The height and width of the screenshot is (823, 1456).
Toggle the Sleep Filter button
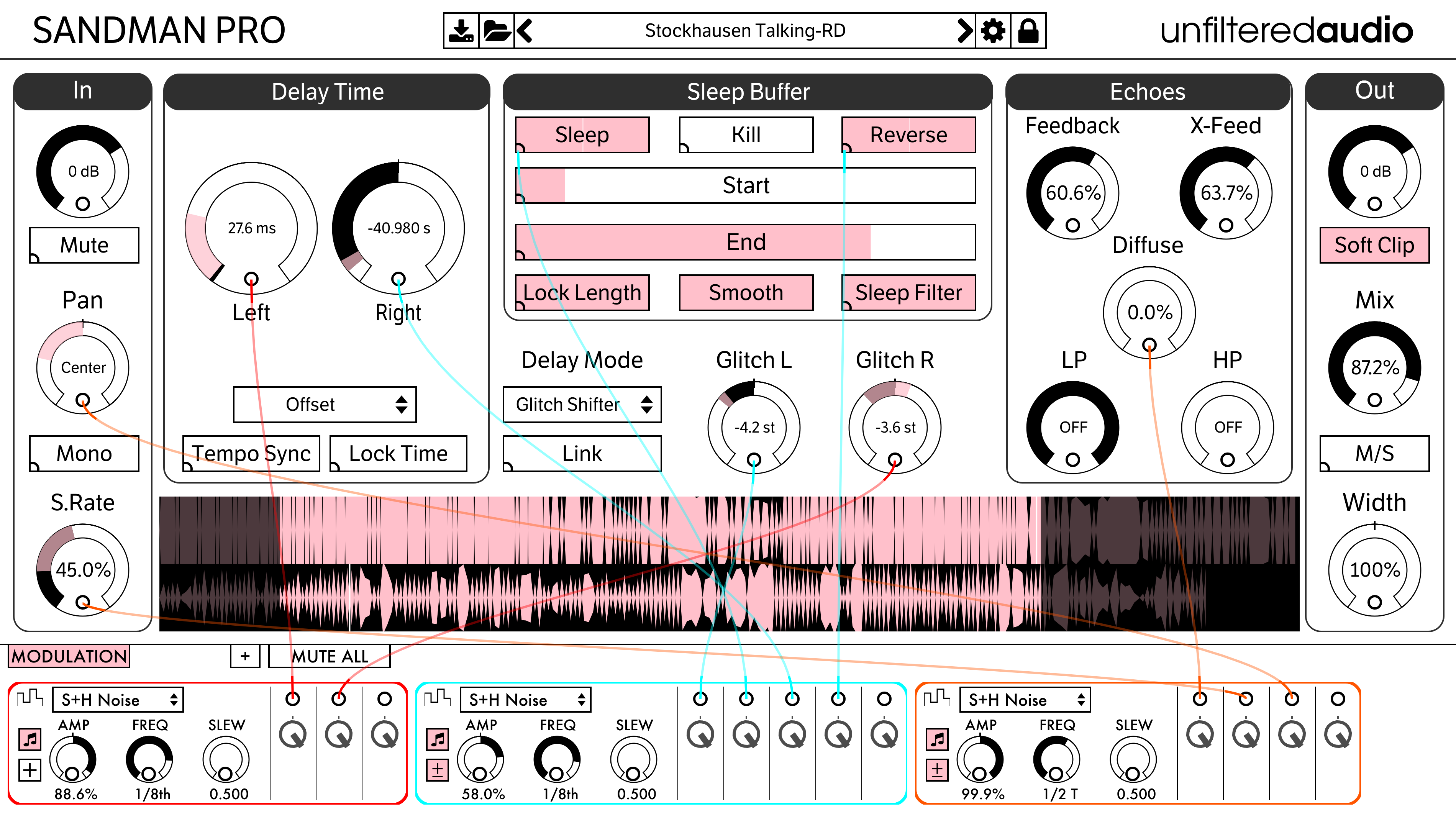pos(909,293)
